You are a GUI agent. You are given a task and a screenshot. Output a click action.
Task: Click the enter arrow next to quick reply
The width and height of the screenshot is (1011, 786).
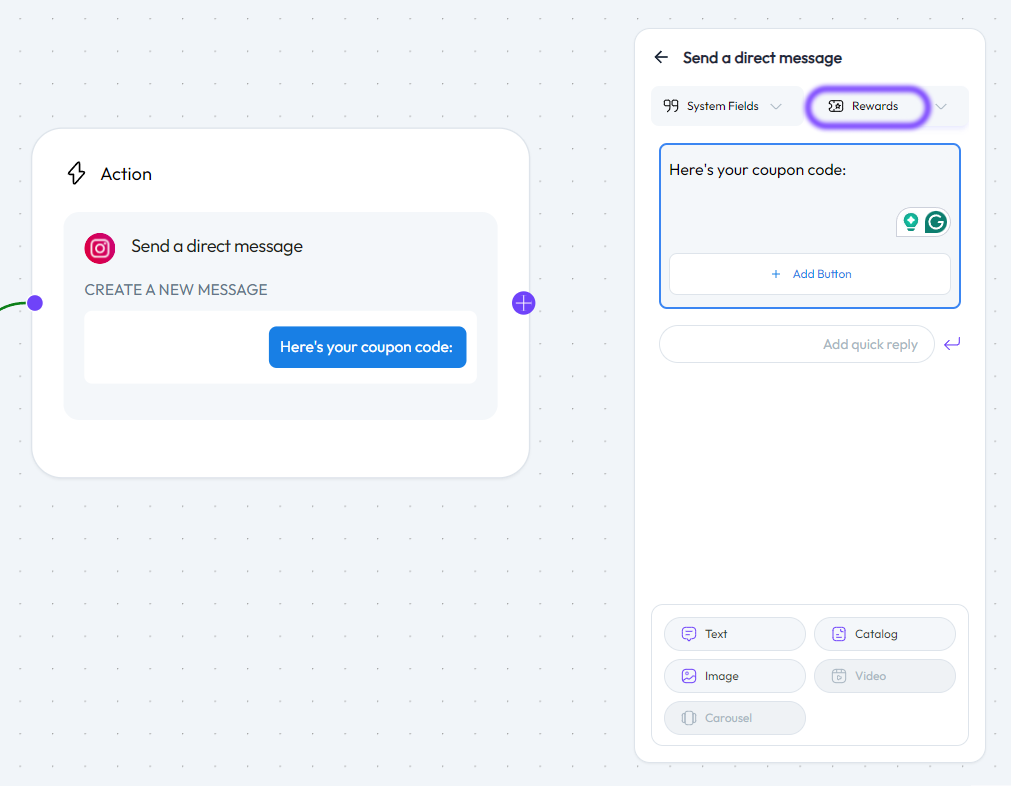point(952,344)
